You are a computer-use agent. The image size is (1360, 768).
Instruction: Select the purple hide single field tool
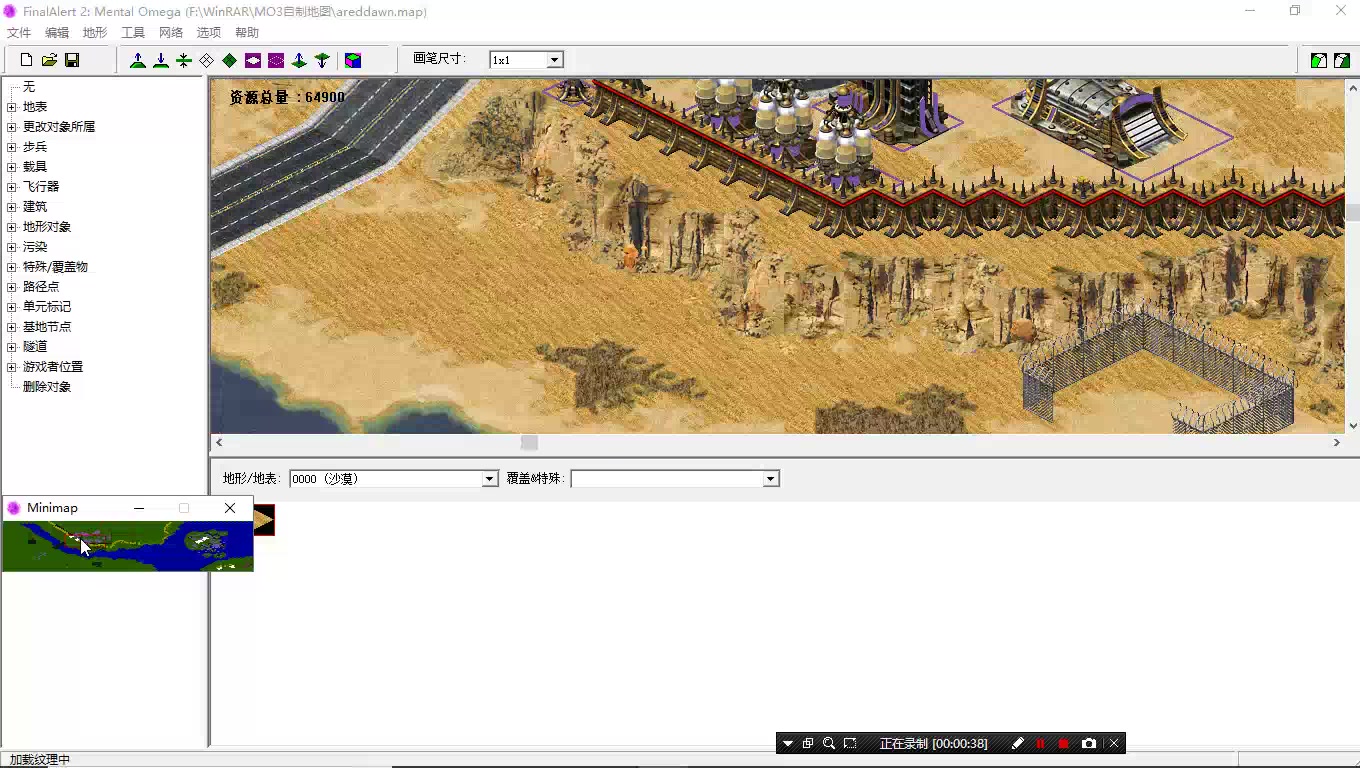pos(253,60)
